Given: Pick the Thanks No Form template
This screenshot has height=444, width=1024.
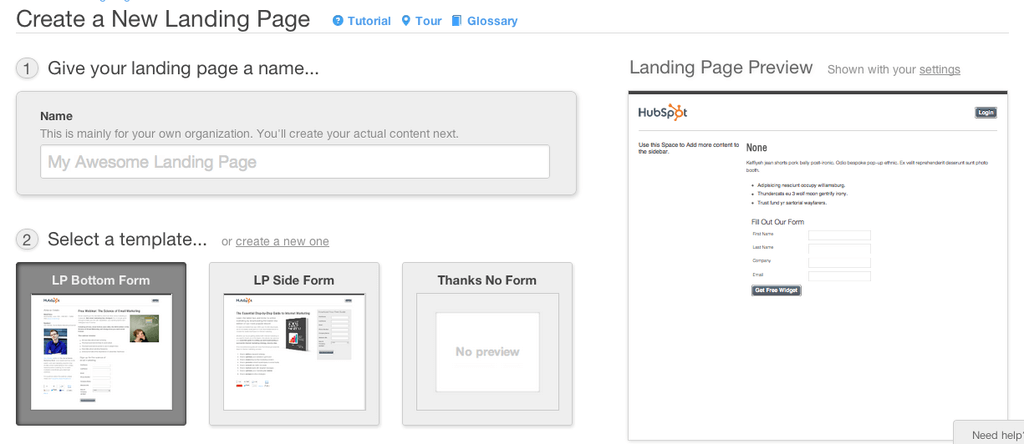Looking at the screenshot, I should pyautogui.click(x=487, y=344).
